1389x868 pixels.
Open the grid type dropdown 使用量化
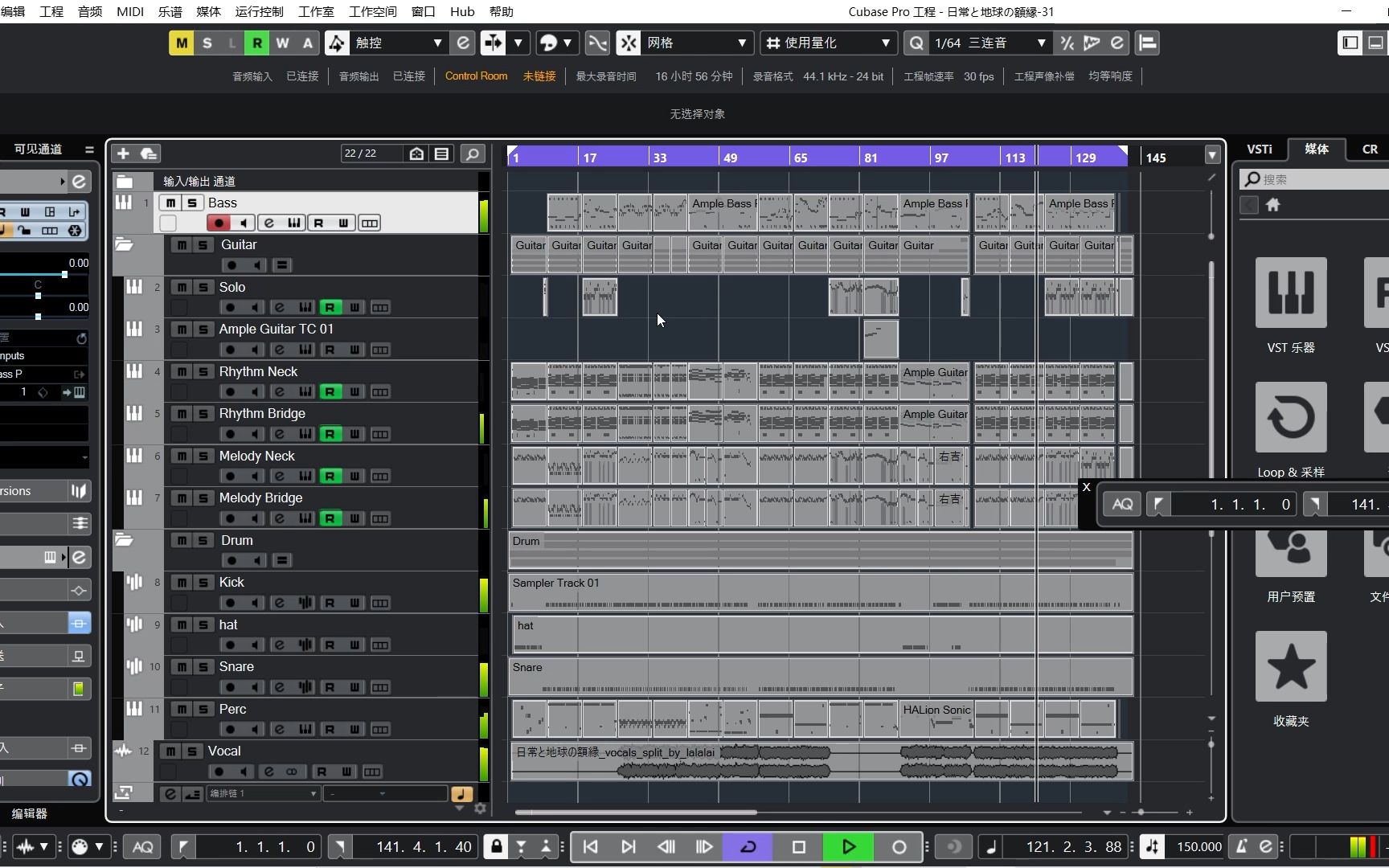[x=829, y=43]
